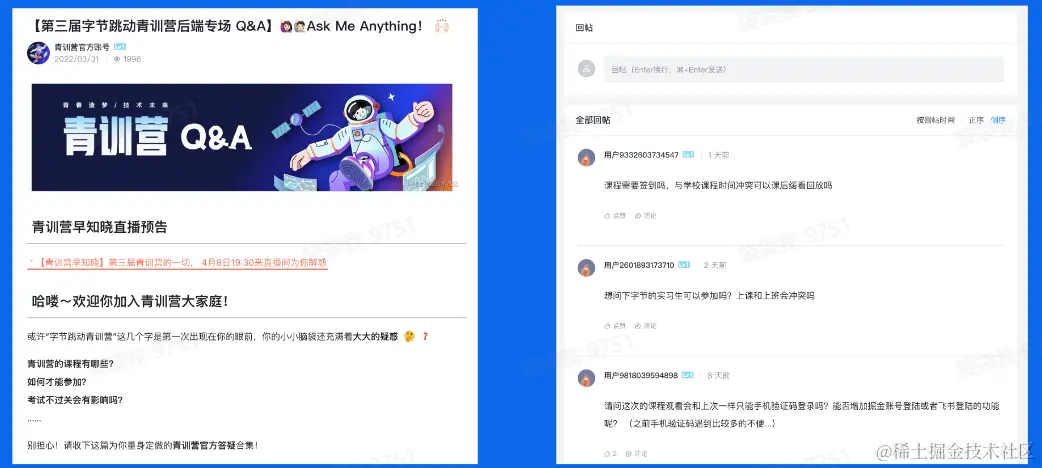Image resolution: width=1042 pixels, height=468 pixels.
Task: Click the 青训营官方账号 author avatar
Action: 39,53
